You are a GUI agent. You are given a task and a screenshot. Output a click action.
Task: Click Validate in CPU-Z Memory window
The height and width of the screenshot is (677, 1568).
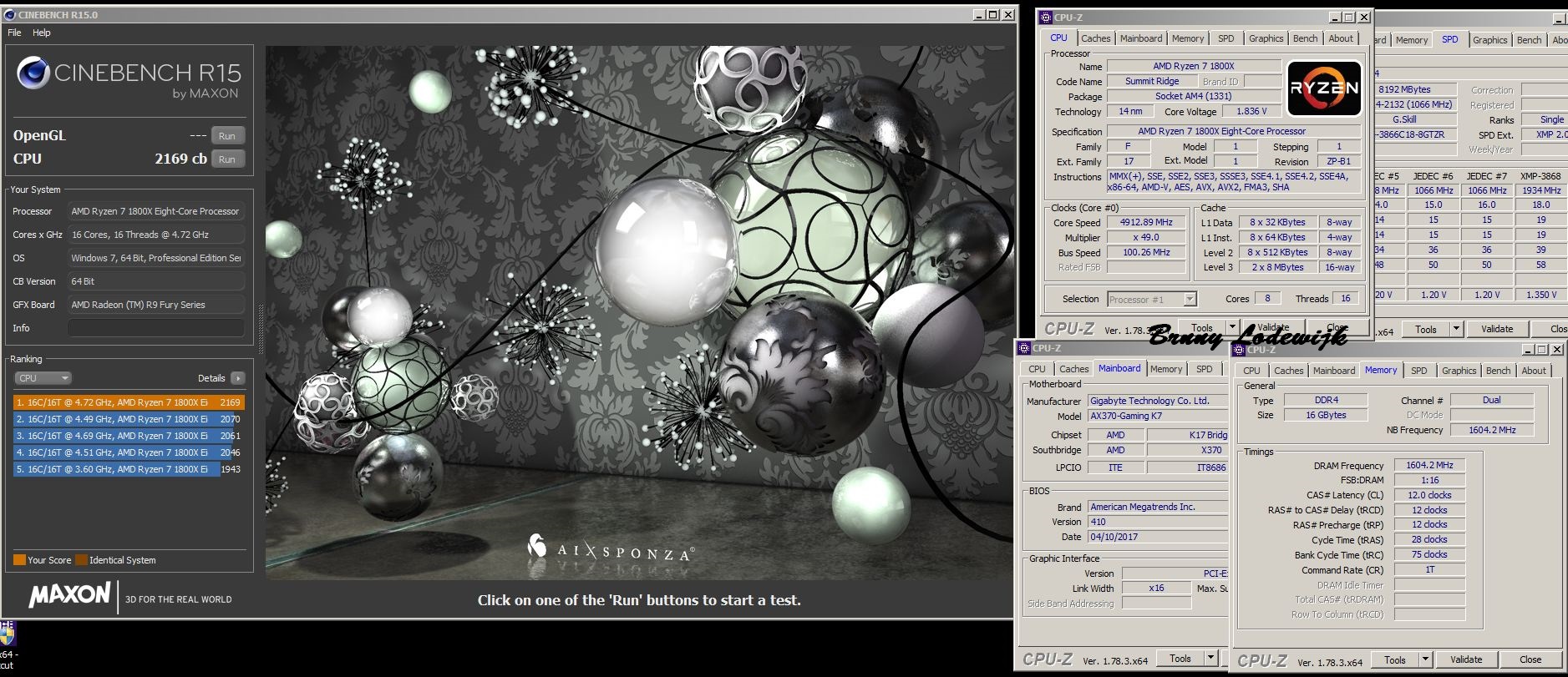pos(1466,659)
